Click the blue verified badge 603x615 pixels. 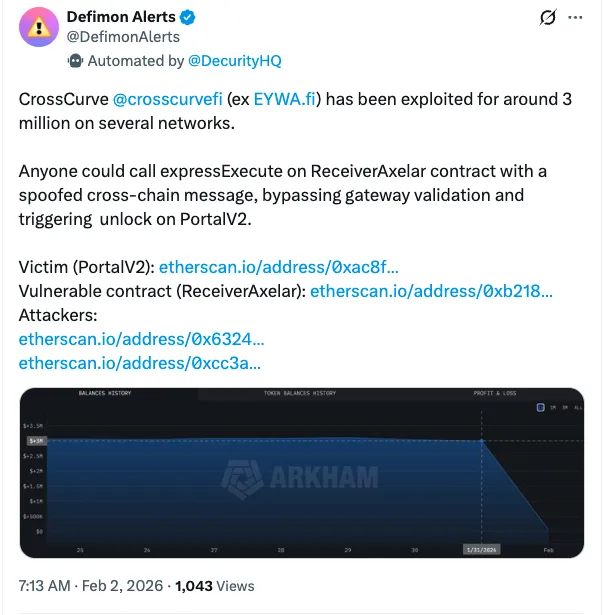188,17
